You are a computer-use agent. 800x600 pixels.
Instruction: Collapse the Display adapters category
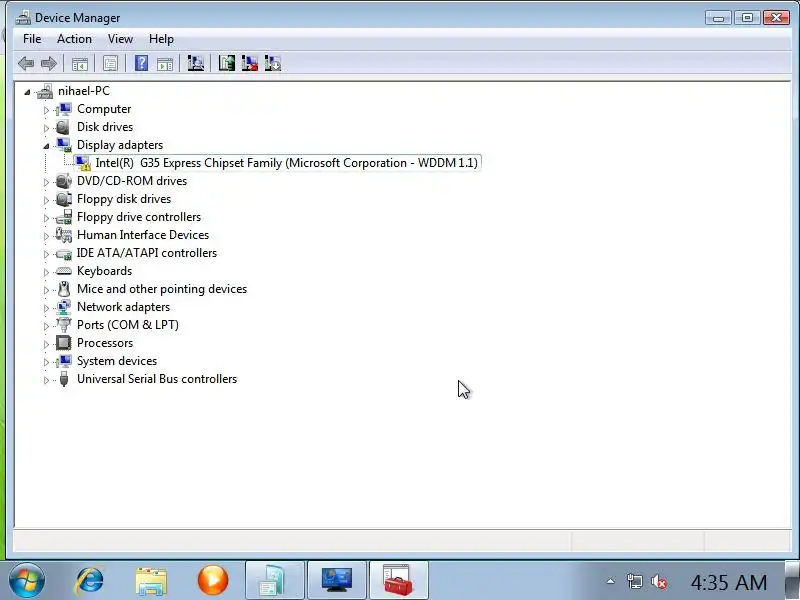(x=46, y=146)
